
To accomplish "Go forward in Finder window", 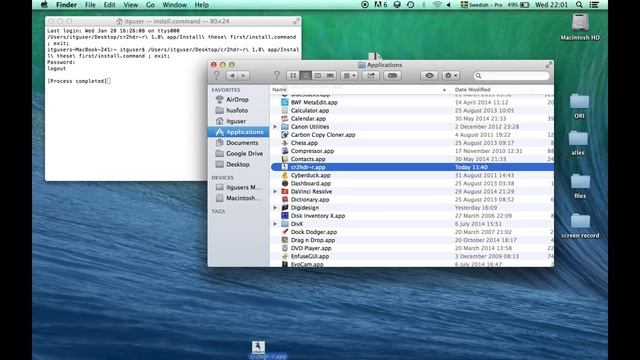I will point(243,76).
